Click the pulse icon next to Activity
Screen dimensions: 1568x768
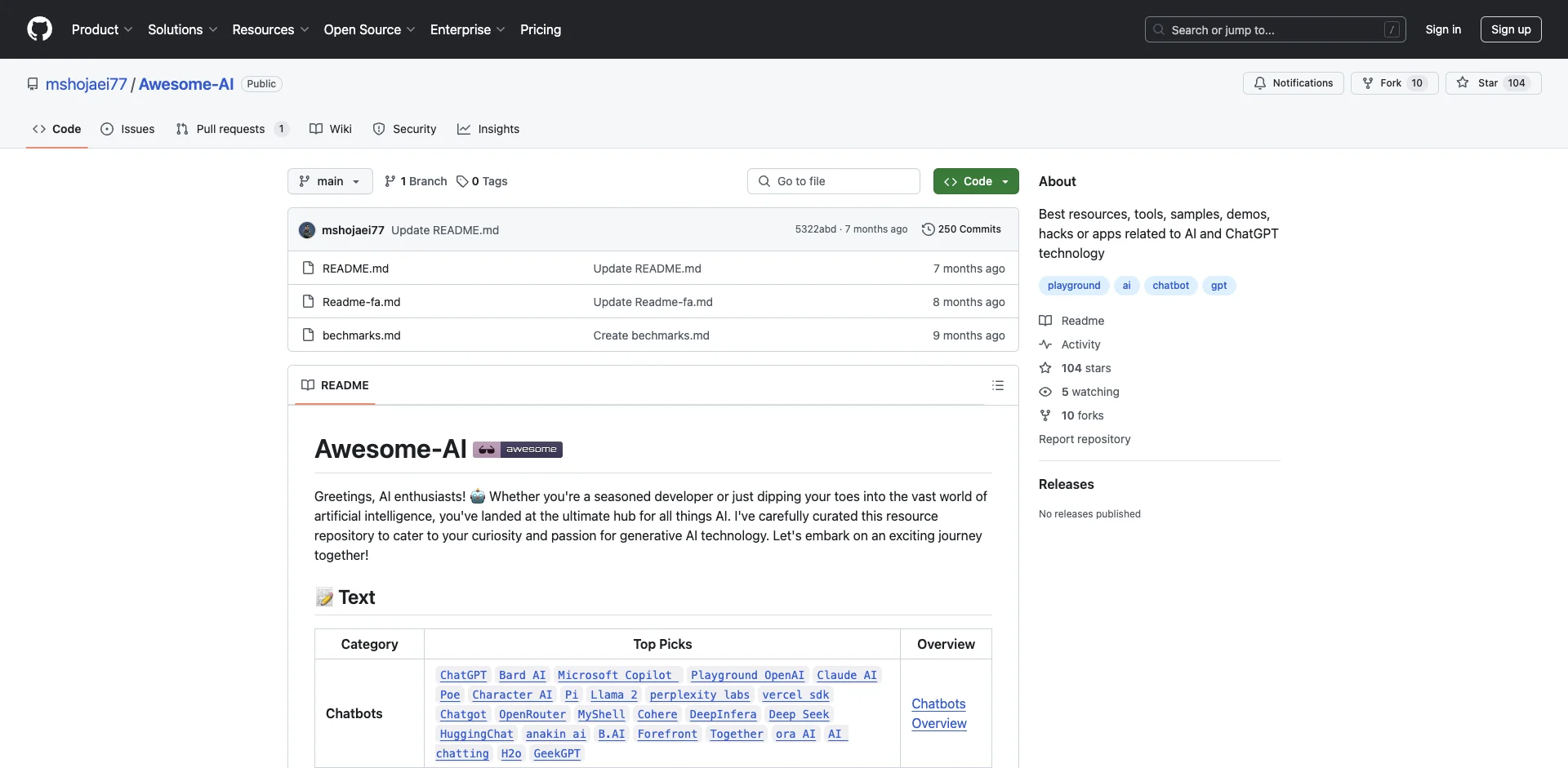(x=1045, y=344)
